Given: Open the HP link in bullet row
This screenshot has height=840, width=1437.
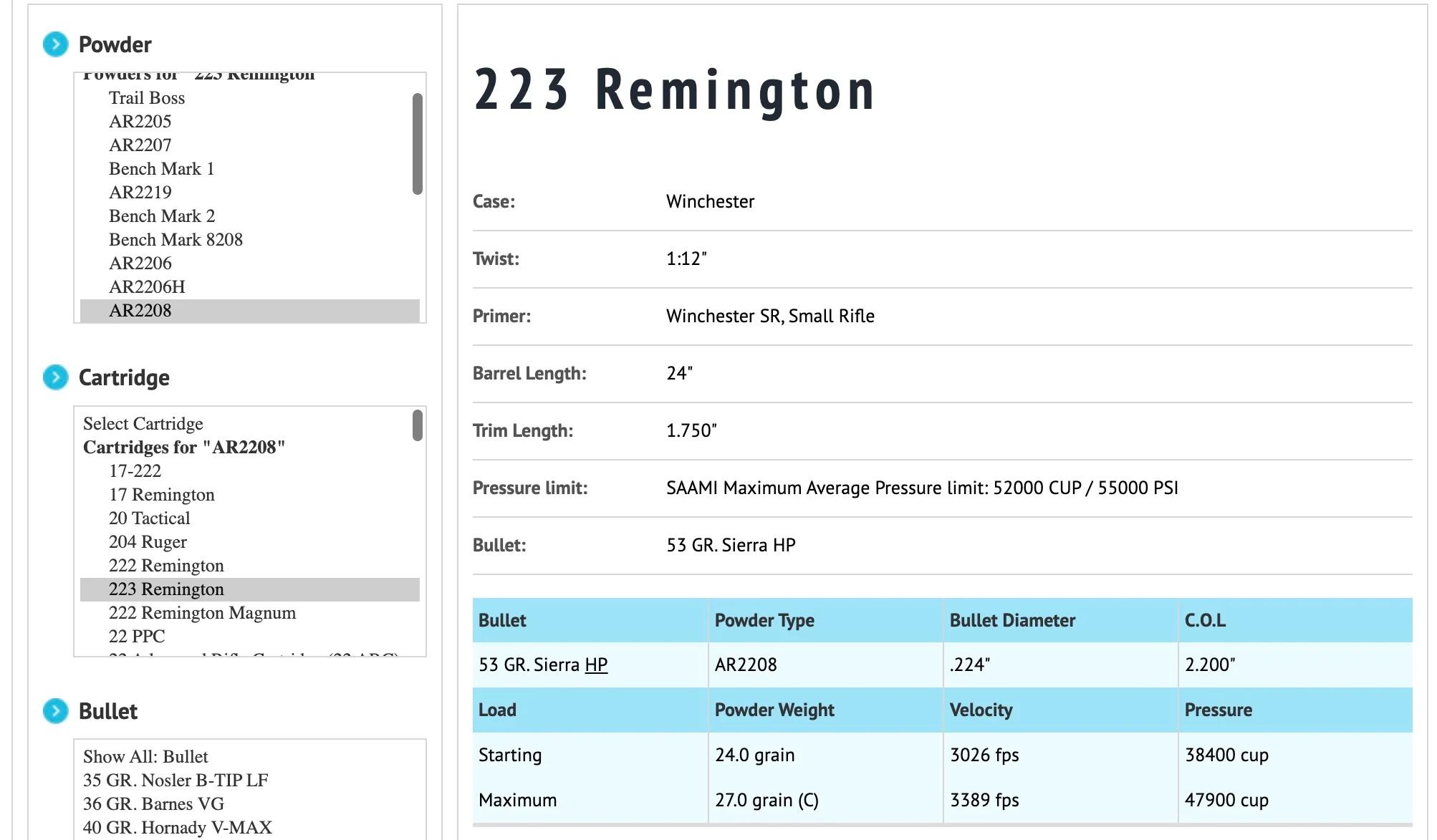Looking at the screenshot, I should [x=596, y=665].
